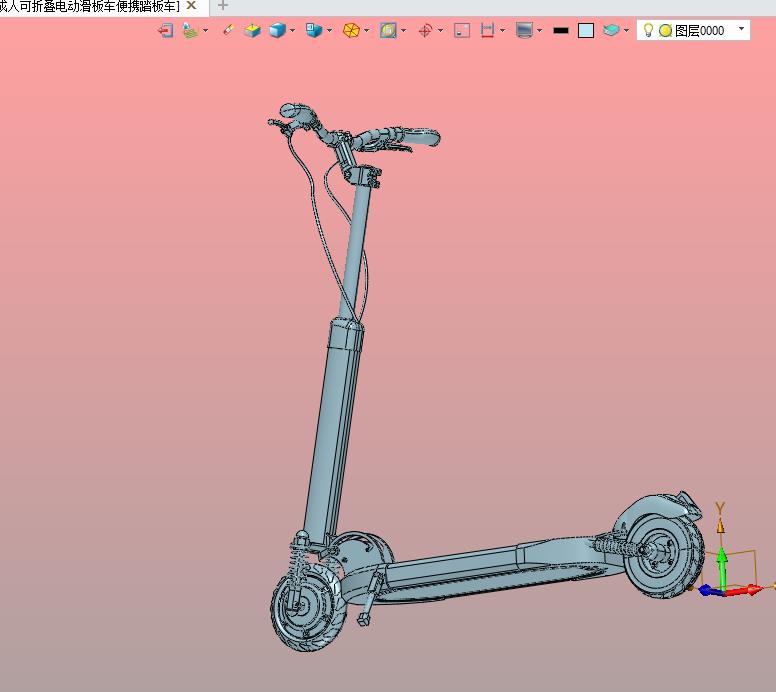
Task: Click the black color swatch
Action: [561, 31]
